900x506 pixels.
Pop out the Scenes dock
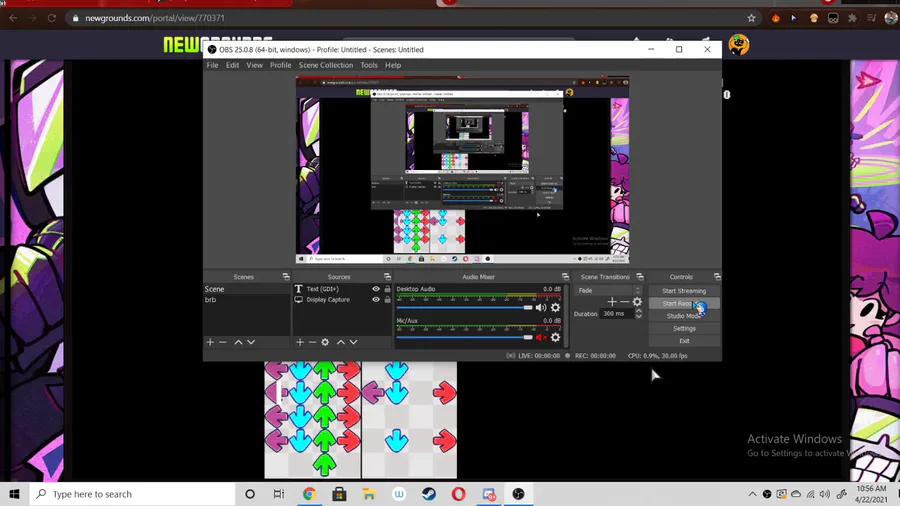(286, 277)
